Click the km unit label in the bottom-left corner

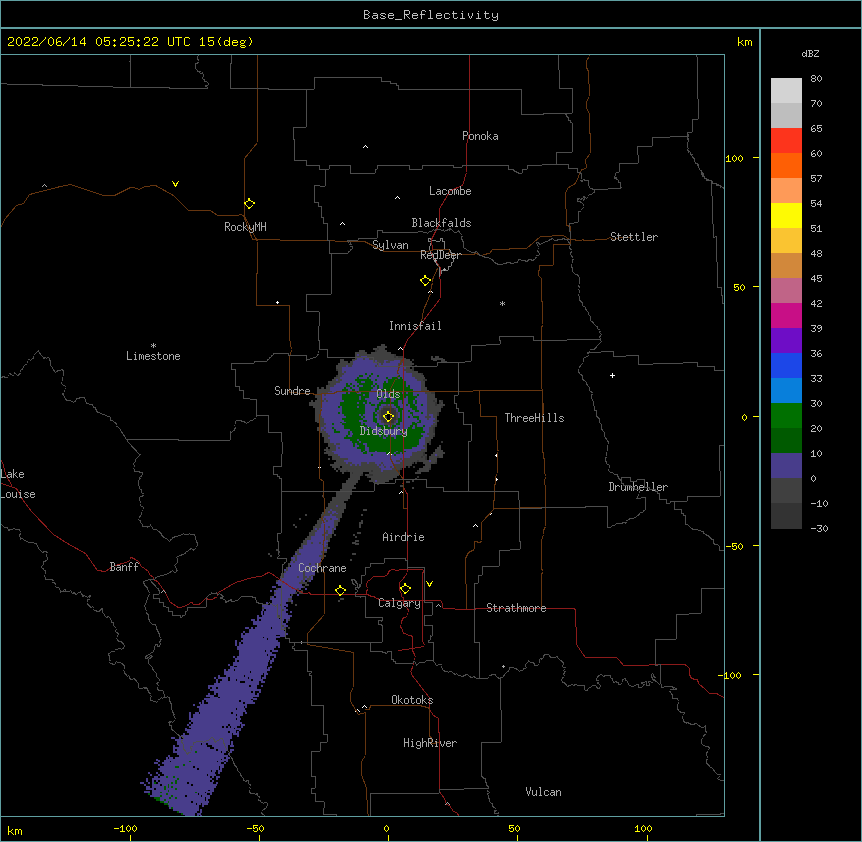point(15,830)
